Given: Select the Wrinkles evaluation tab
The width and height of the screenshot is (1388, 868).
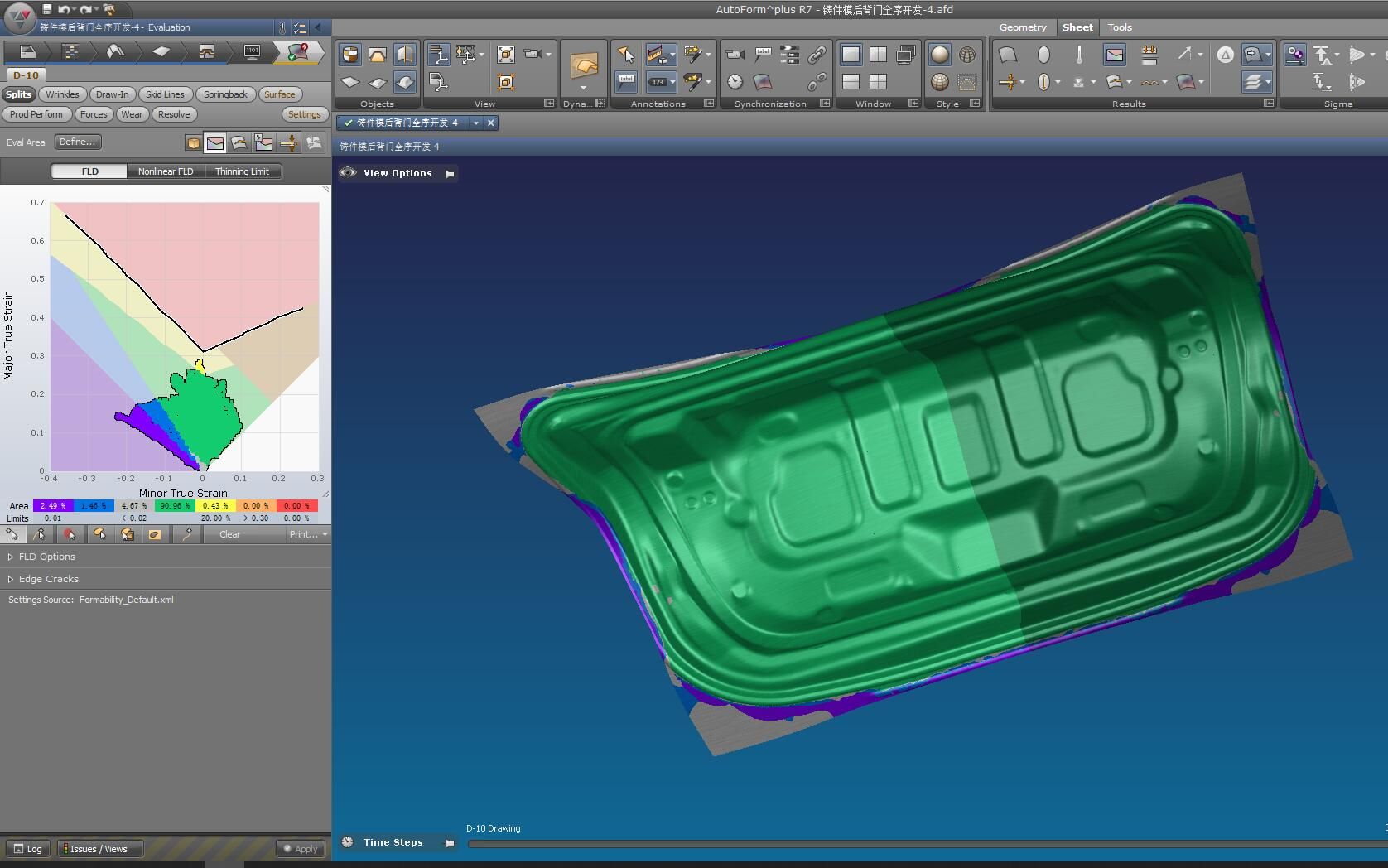Looking at the screenshot, I should pos(62,94).
